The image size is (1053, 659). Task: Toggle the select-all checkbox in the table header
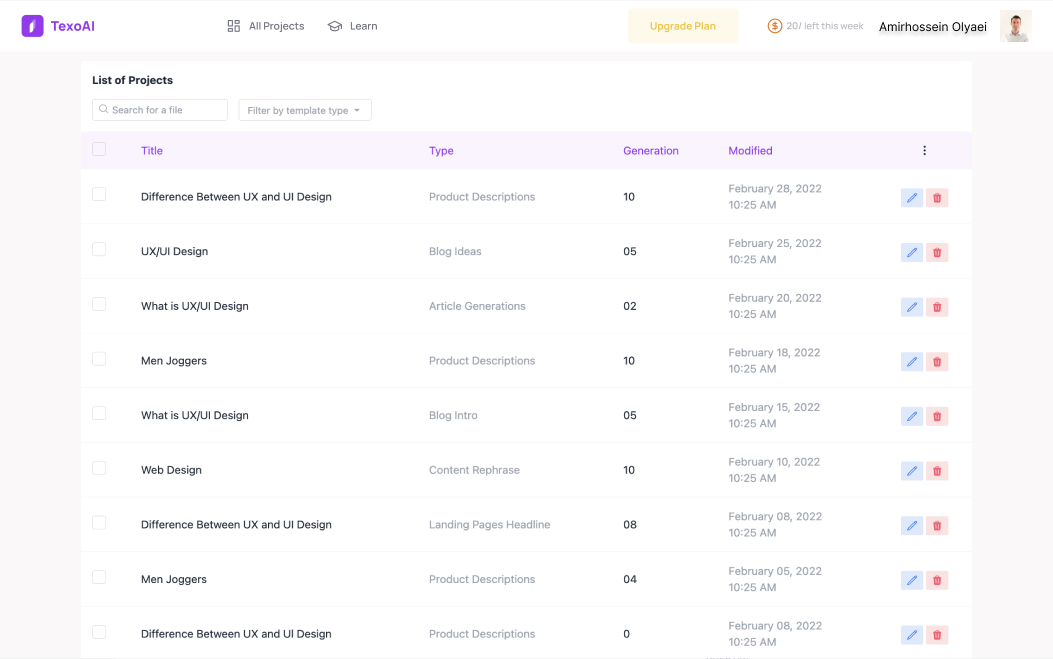(x=99, y=149)
